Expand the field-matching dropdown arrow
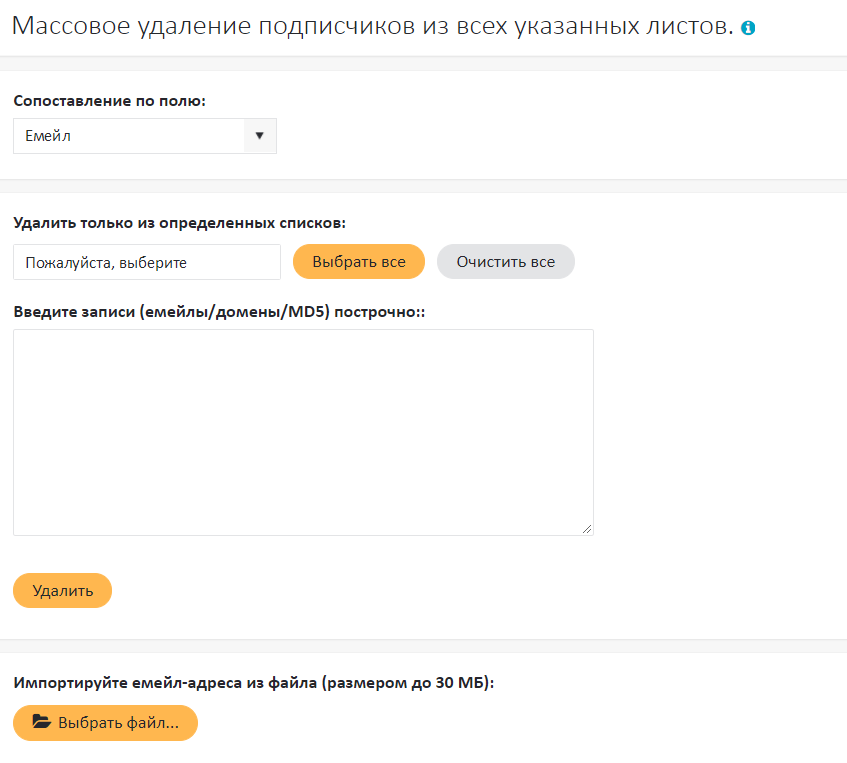This screenshot has width=847, height=763. [x=260, y=136]
